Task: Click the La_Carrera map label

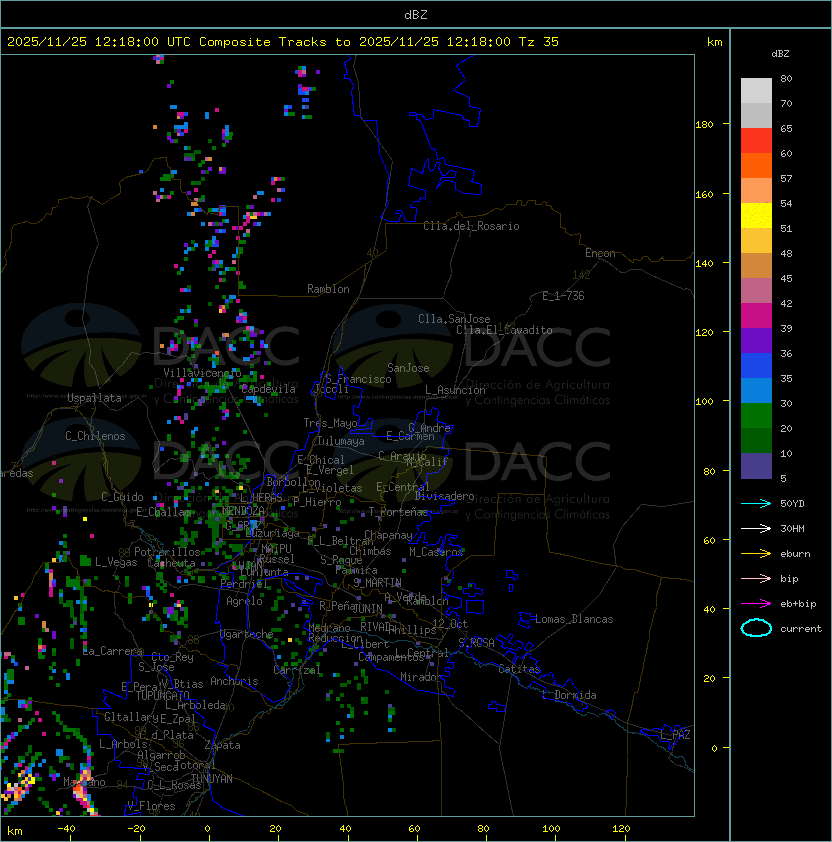Action: [112, 651]
